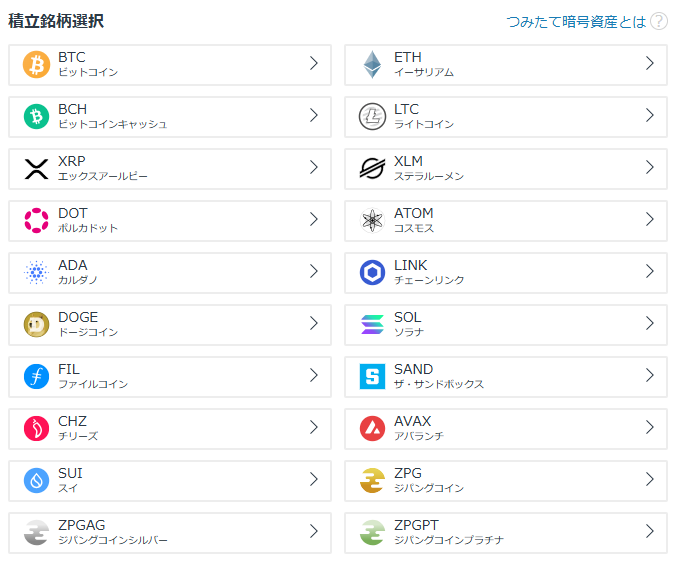
Task: Click the ZPGAG row chevron arrow
Action: 314,531
